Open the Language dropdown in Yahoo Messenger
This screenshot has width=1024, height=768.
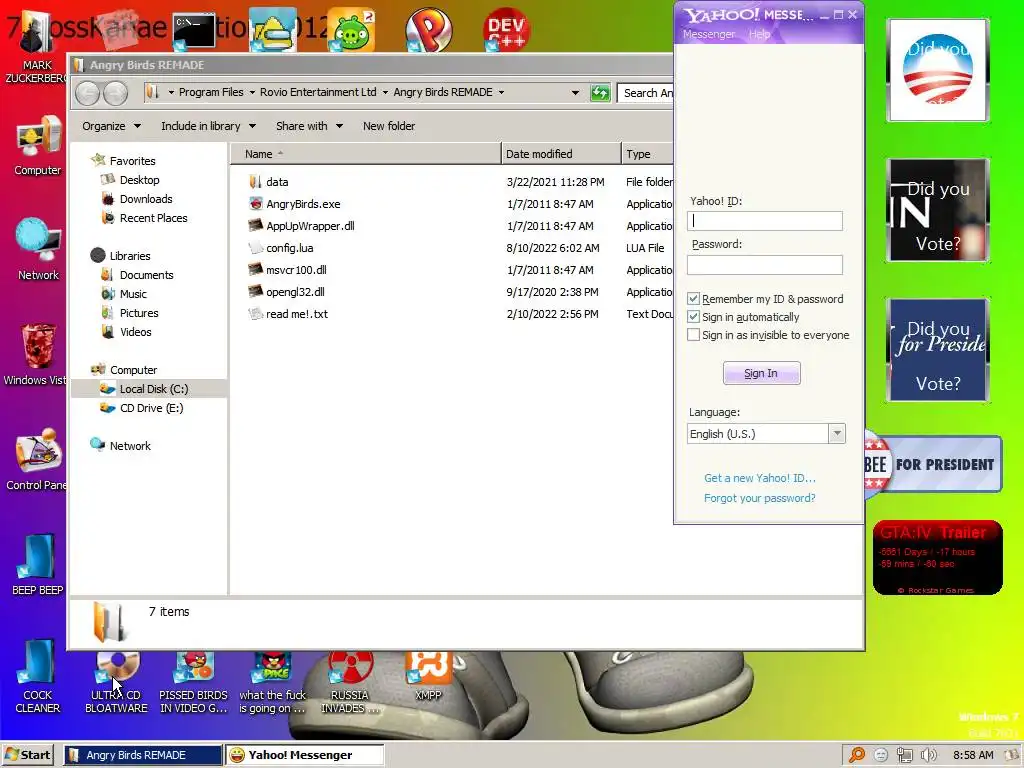coord(837,434)
